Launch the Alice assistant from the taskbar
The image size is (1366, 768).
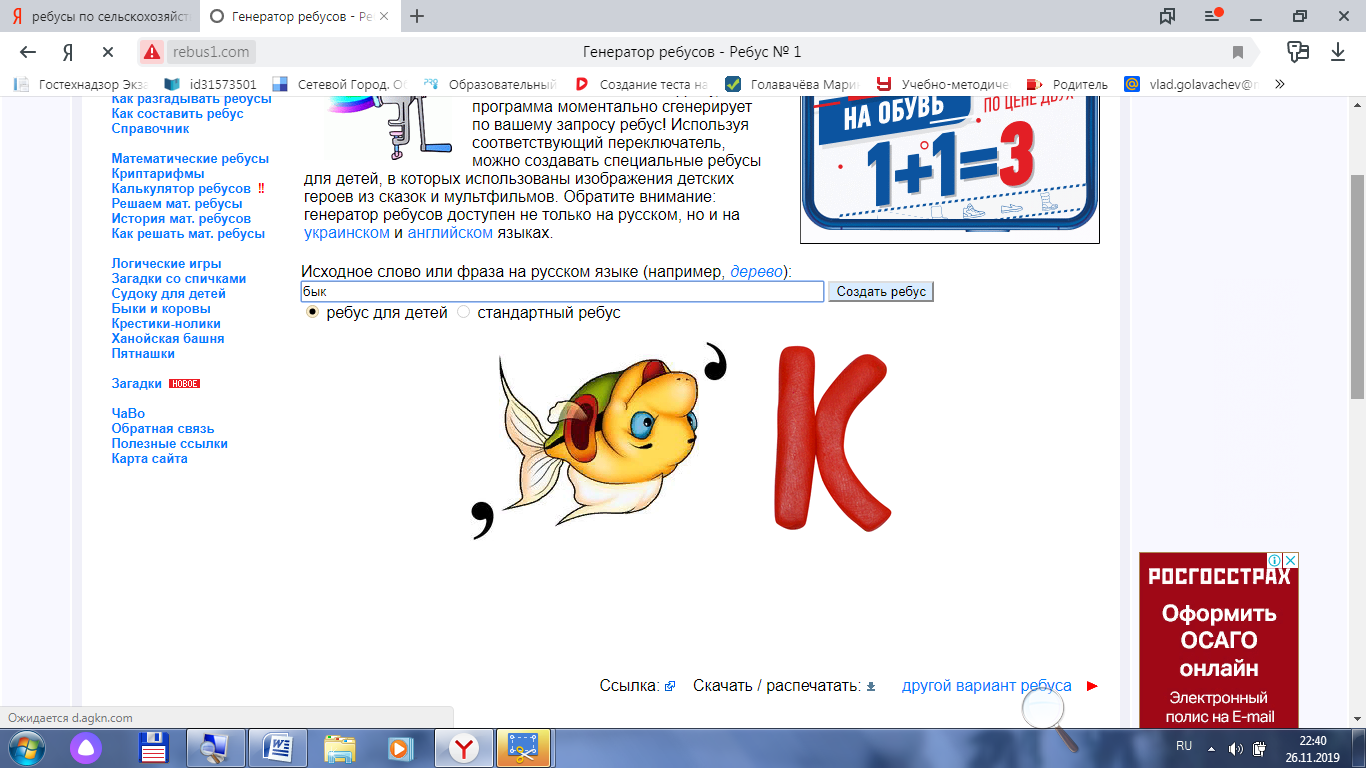[x=85, y=748]
